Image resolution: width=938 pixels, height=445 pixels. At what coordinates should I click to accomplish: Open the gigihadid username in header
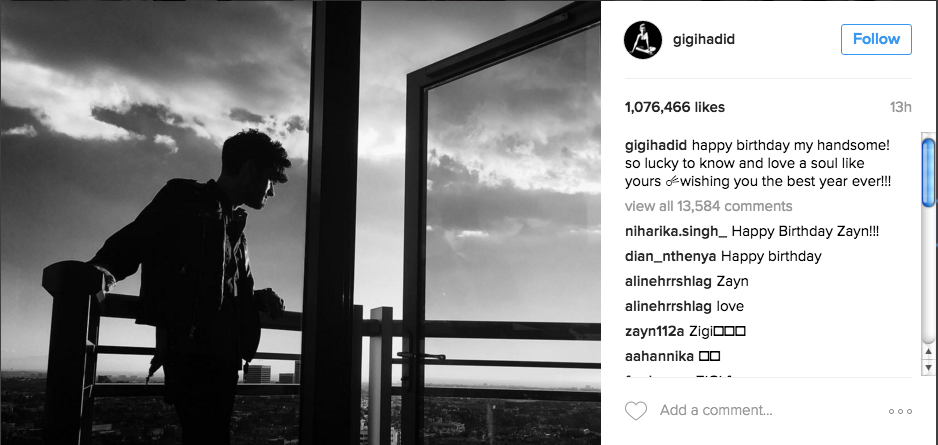[x=704, y=39]
